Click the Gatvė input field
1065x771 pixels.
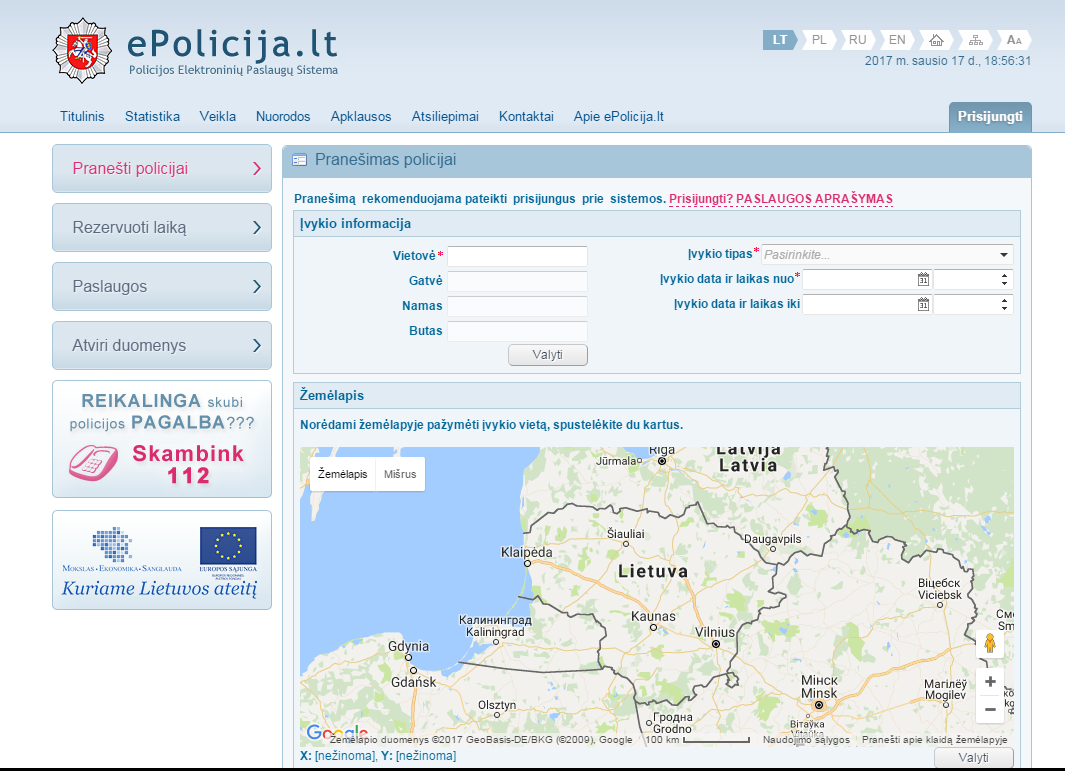(517, 281)
